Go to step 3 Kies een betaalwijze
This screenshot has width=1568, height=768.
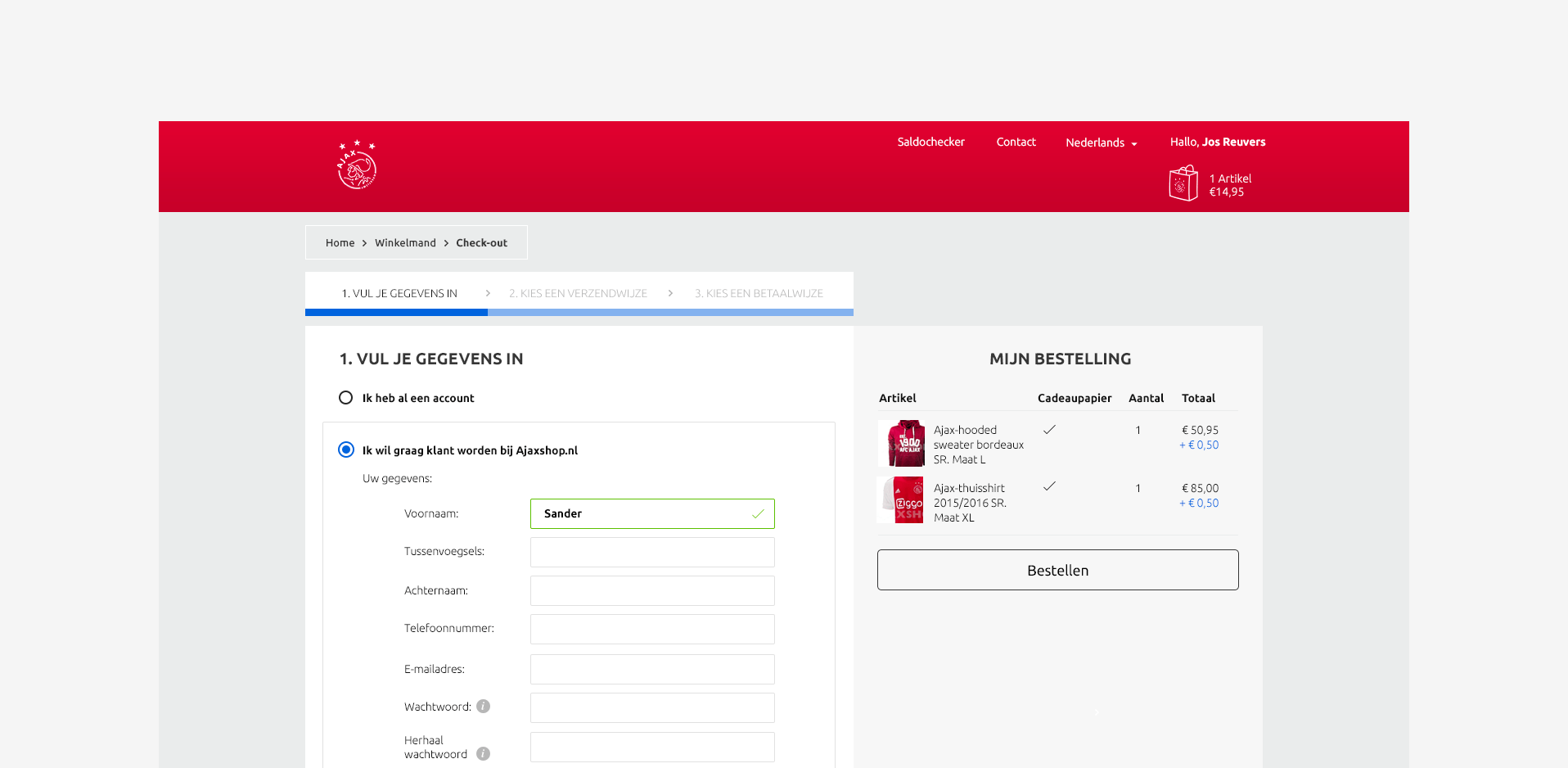pos(759,293)
